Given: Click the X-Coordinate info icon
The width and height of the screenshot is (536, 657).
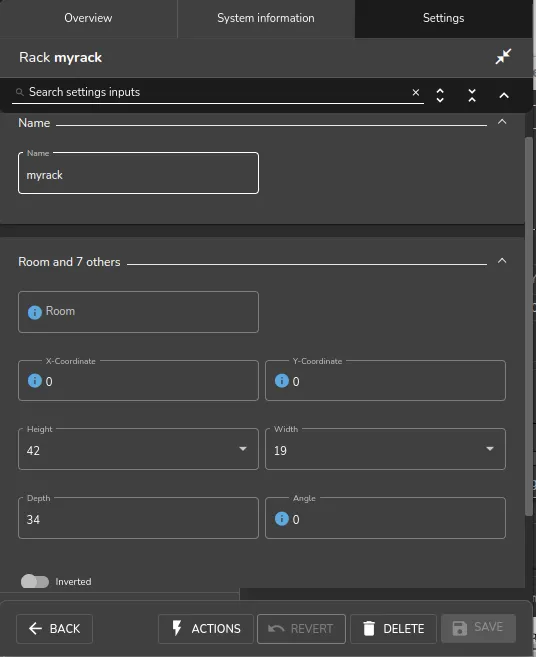Looking at the screenshot, I should pos(35,380).
